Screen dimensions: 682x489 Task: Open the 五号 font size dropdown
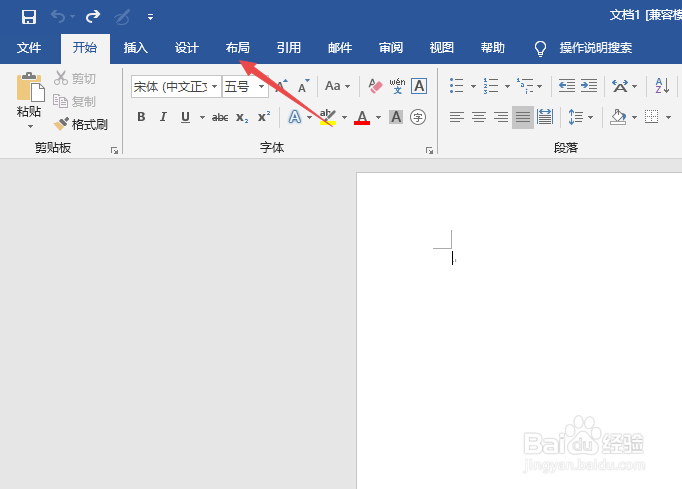(x=261, y=87)
